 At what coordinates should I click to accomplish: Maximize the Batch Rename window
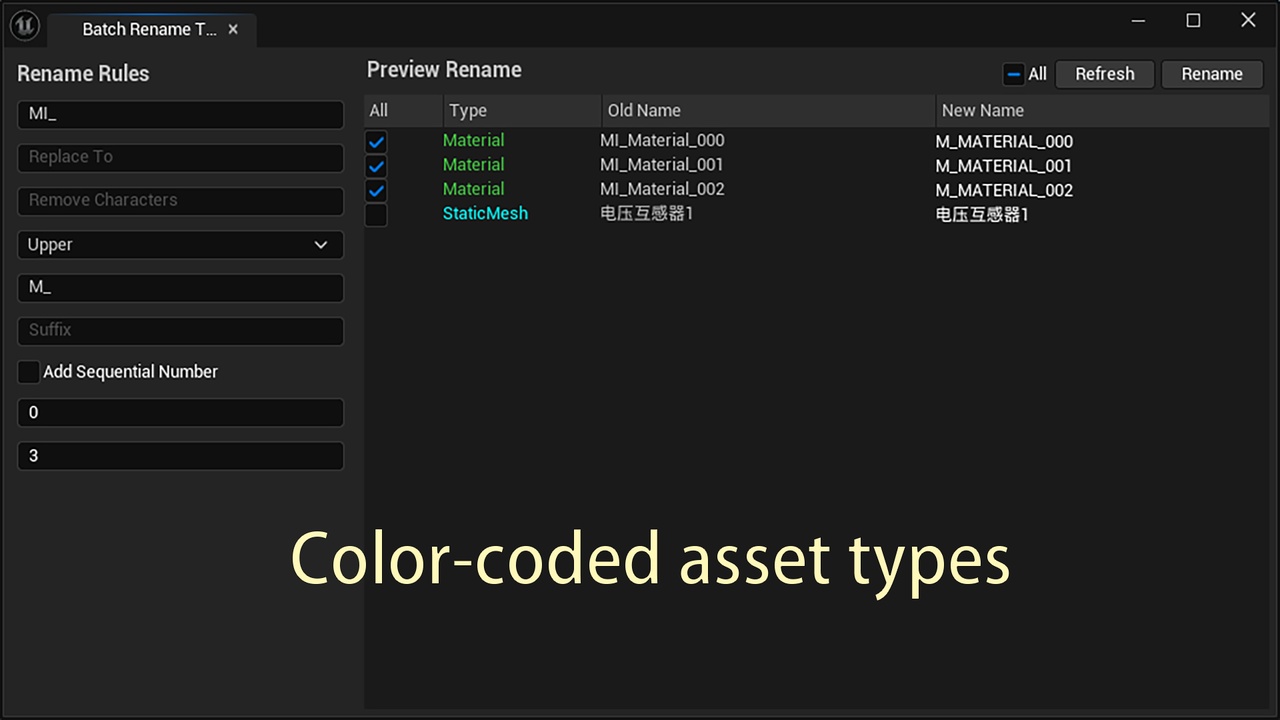pyautogui.click(x=1193, y=20)
